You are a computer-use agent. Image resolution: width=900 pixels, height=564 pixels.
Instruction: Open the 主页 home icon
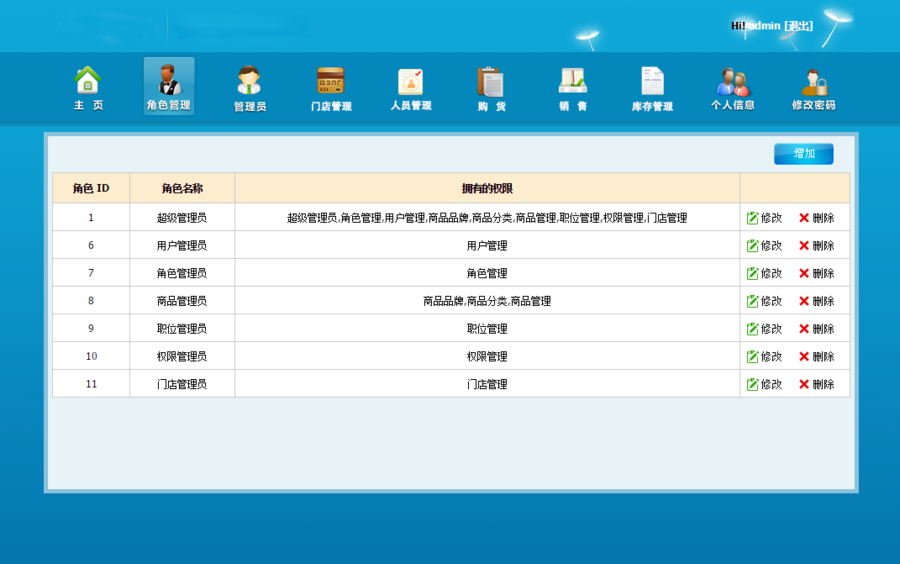(88, 82)
